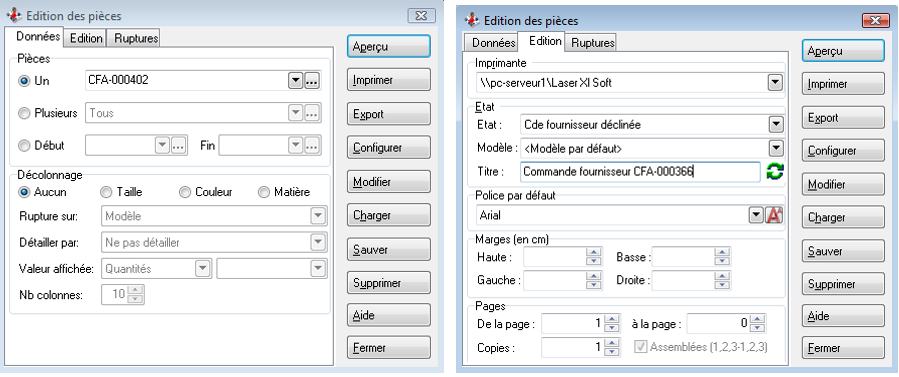Open the CFA-000402 piece dropdown
The image size is (899, 377).
(x=295, y=81)
